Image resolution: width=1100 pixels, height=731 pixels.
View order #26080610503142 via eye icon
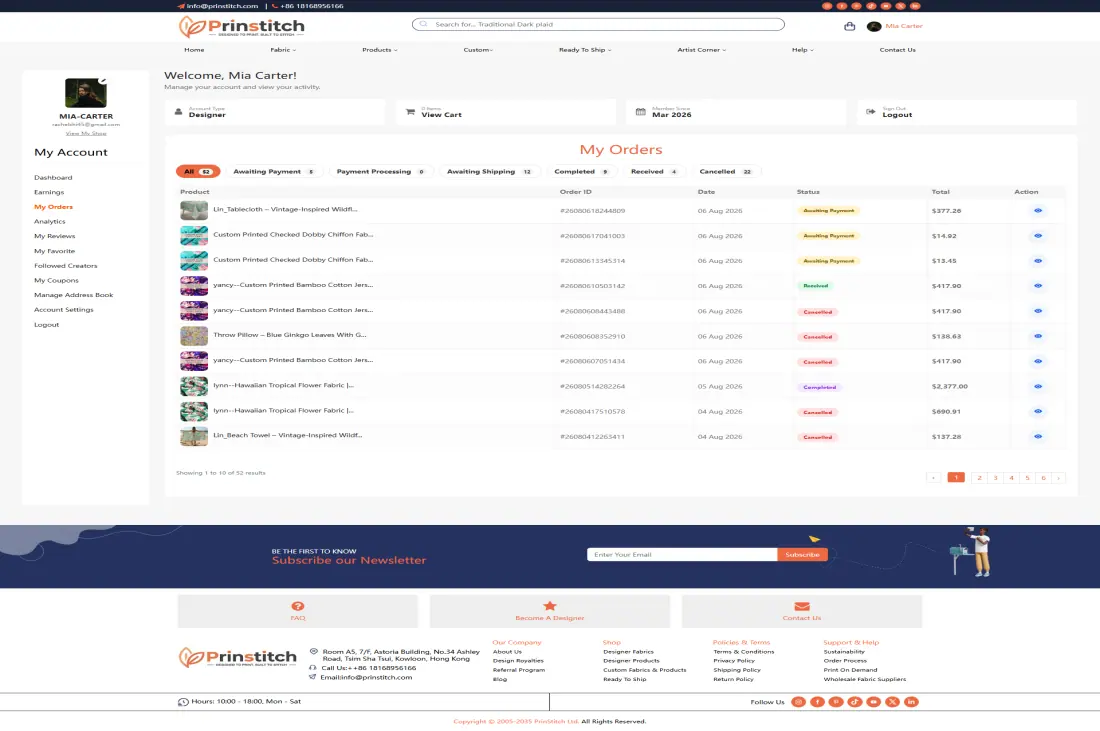[x=1038, y=286]
